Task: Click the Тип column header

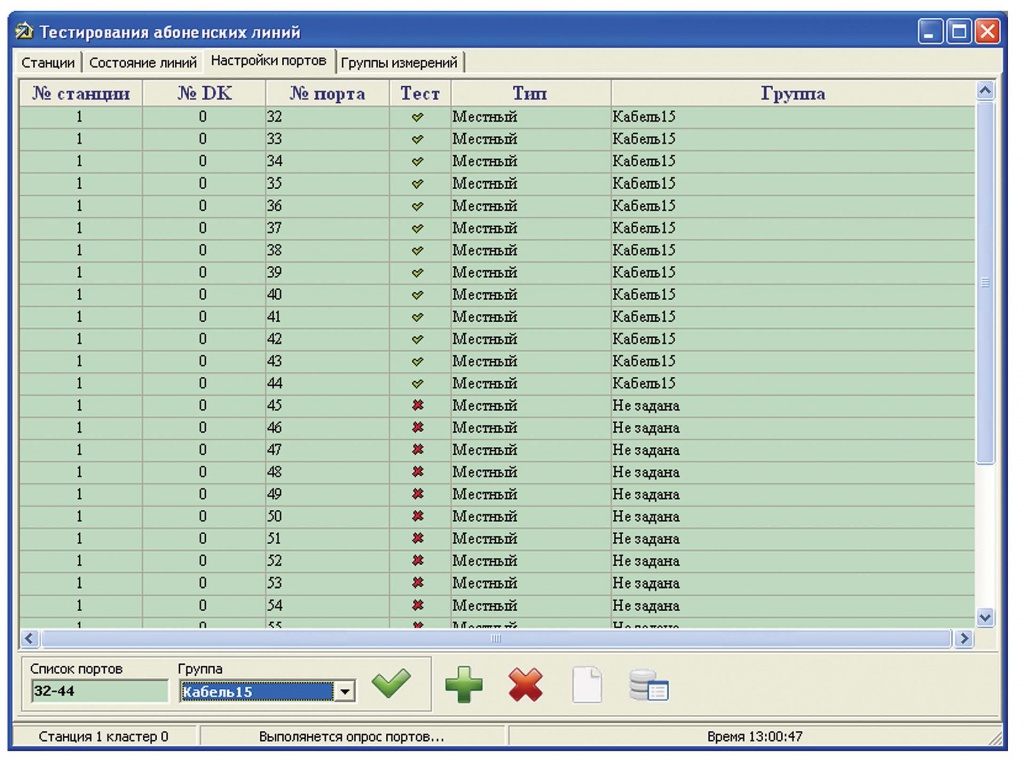Action: pos(530,93)
